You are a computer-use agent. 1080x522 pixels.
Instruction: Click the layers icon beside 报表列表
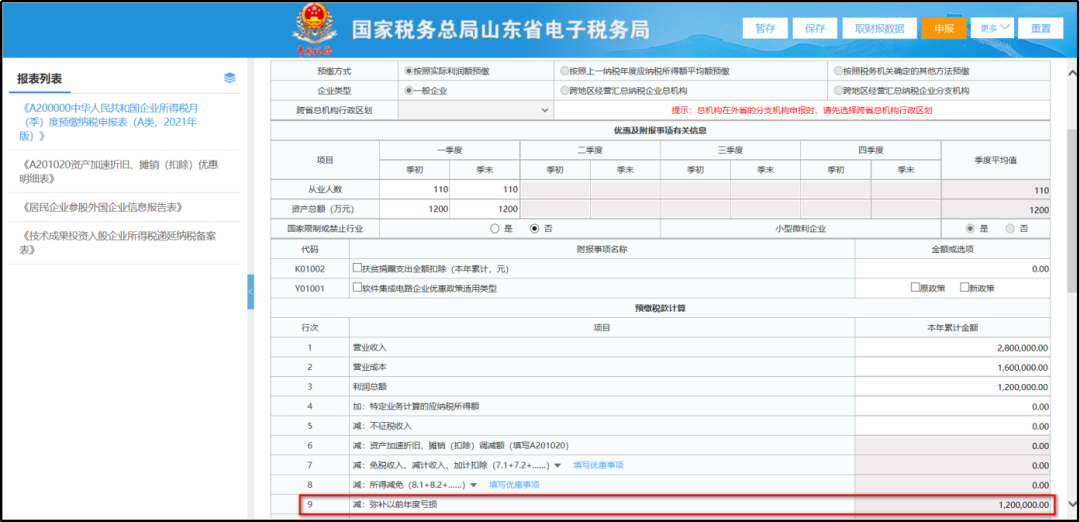pyautogui.click(x=230, y=79)
